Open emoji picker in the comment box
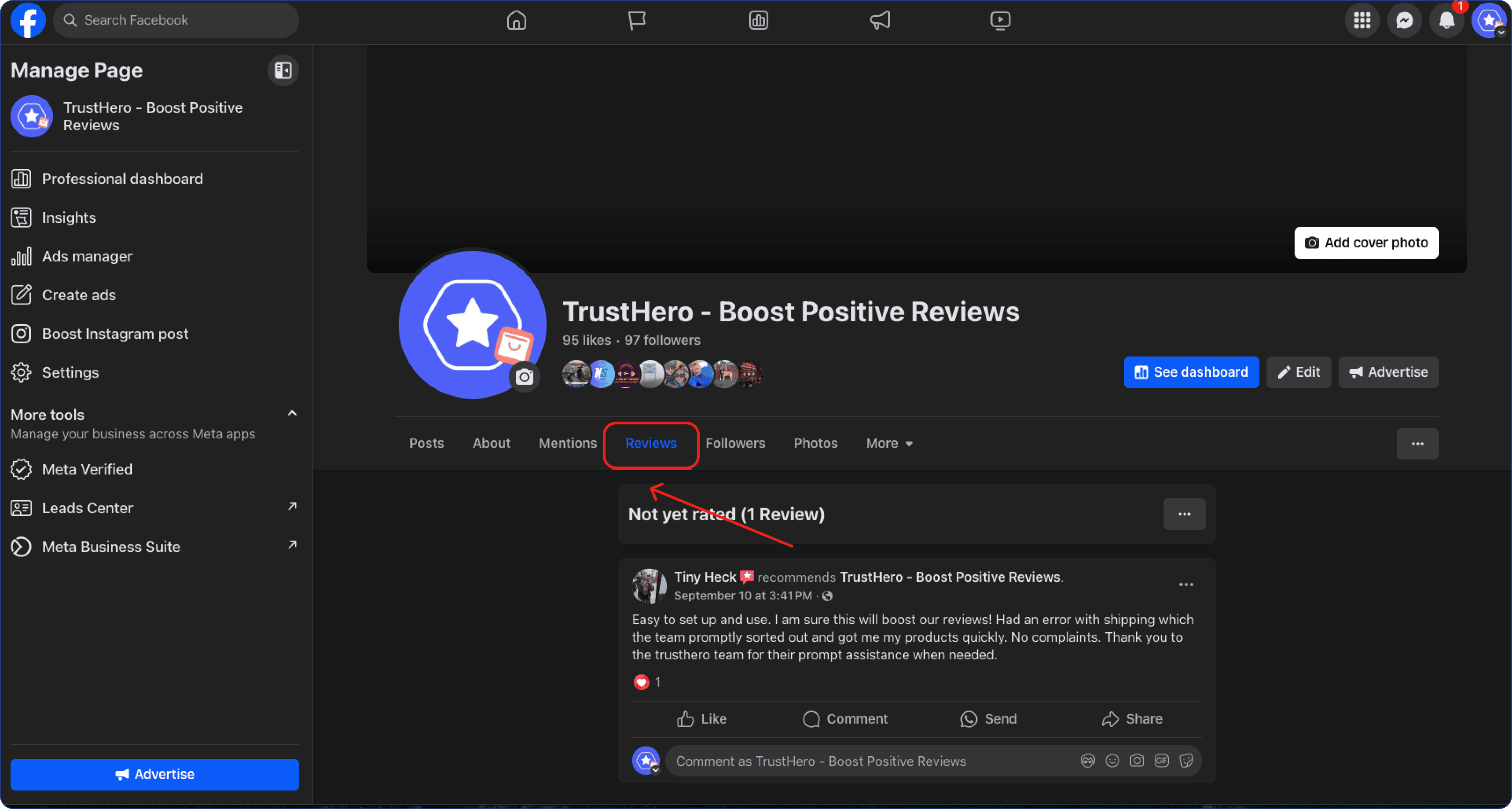This screenshot has height=809, width=1512. tap(1112, 761)
